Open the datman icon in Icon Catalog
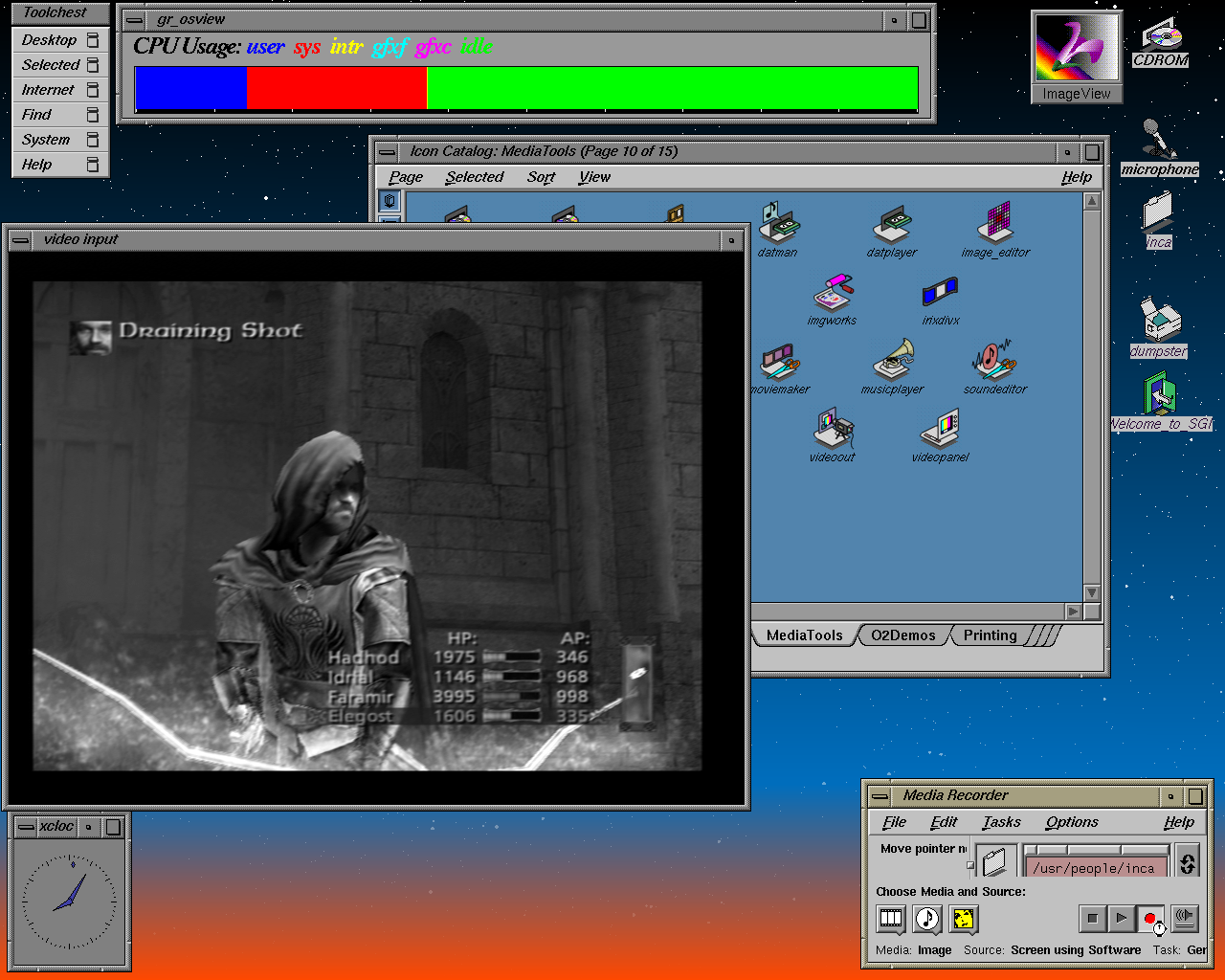The height and width of the screenshot is (980, 1225). [778, 223]
